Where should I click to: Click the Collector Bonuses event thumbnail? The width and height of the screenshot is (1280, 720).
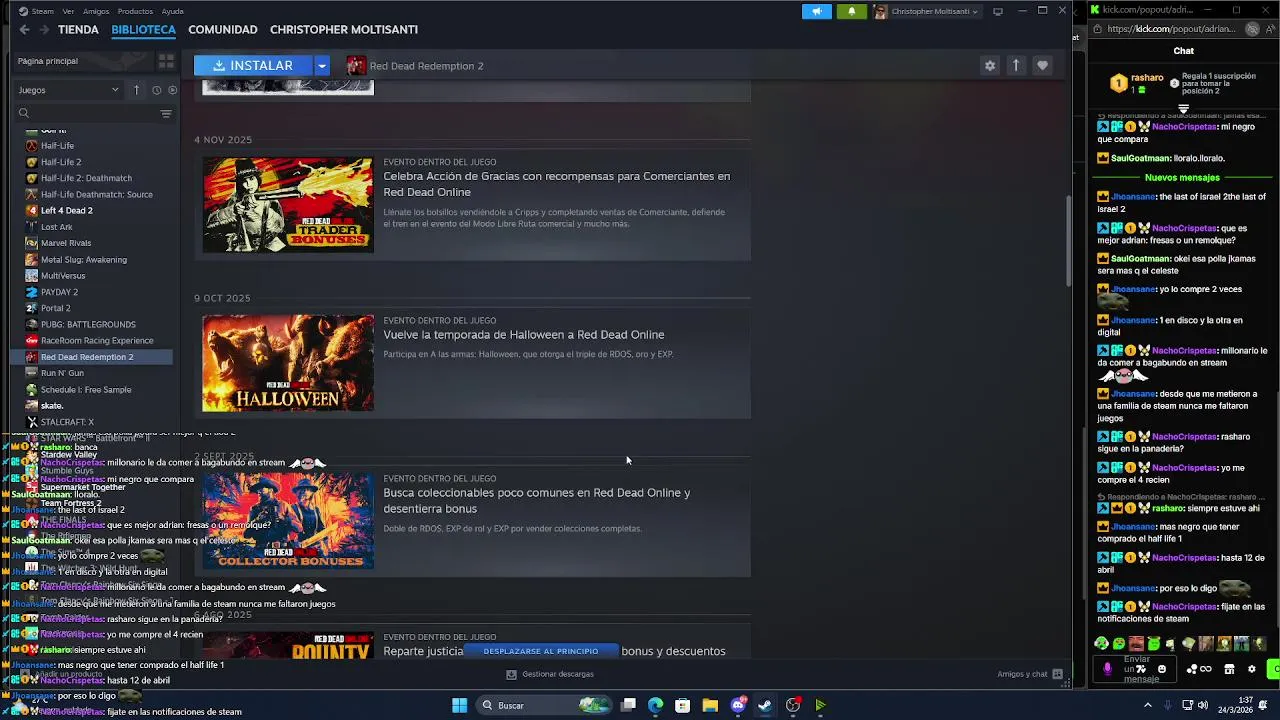click(x=288, y=521)
